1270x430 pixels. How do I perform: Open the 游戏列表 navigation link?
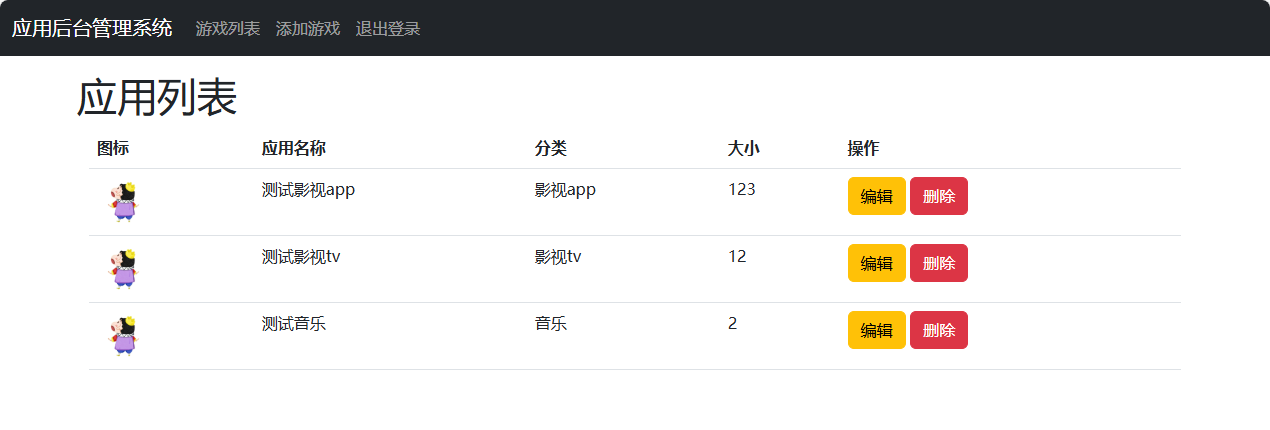pyautogui.click(x=228, y=29)
